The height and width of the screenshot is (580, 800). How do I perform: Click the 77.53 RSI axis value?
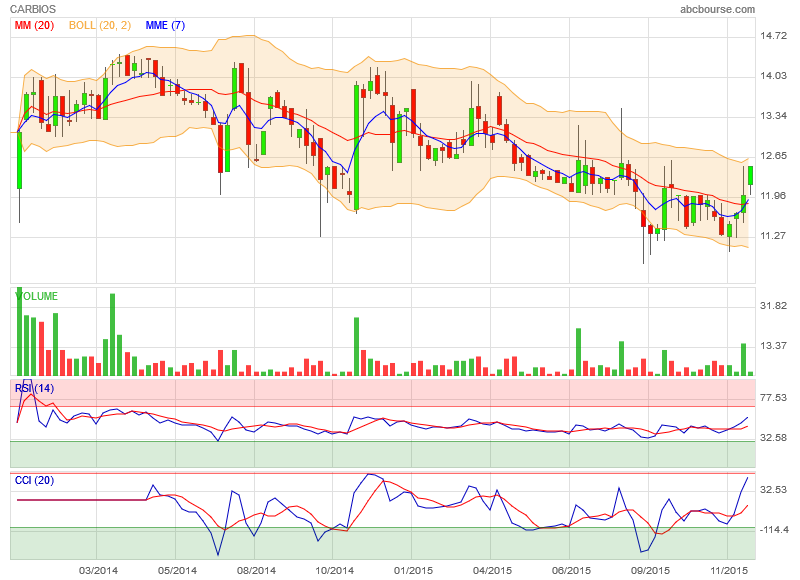pos(773,398)
